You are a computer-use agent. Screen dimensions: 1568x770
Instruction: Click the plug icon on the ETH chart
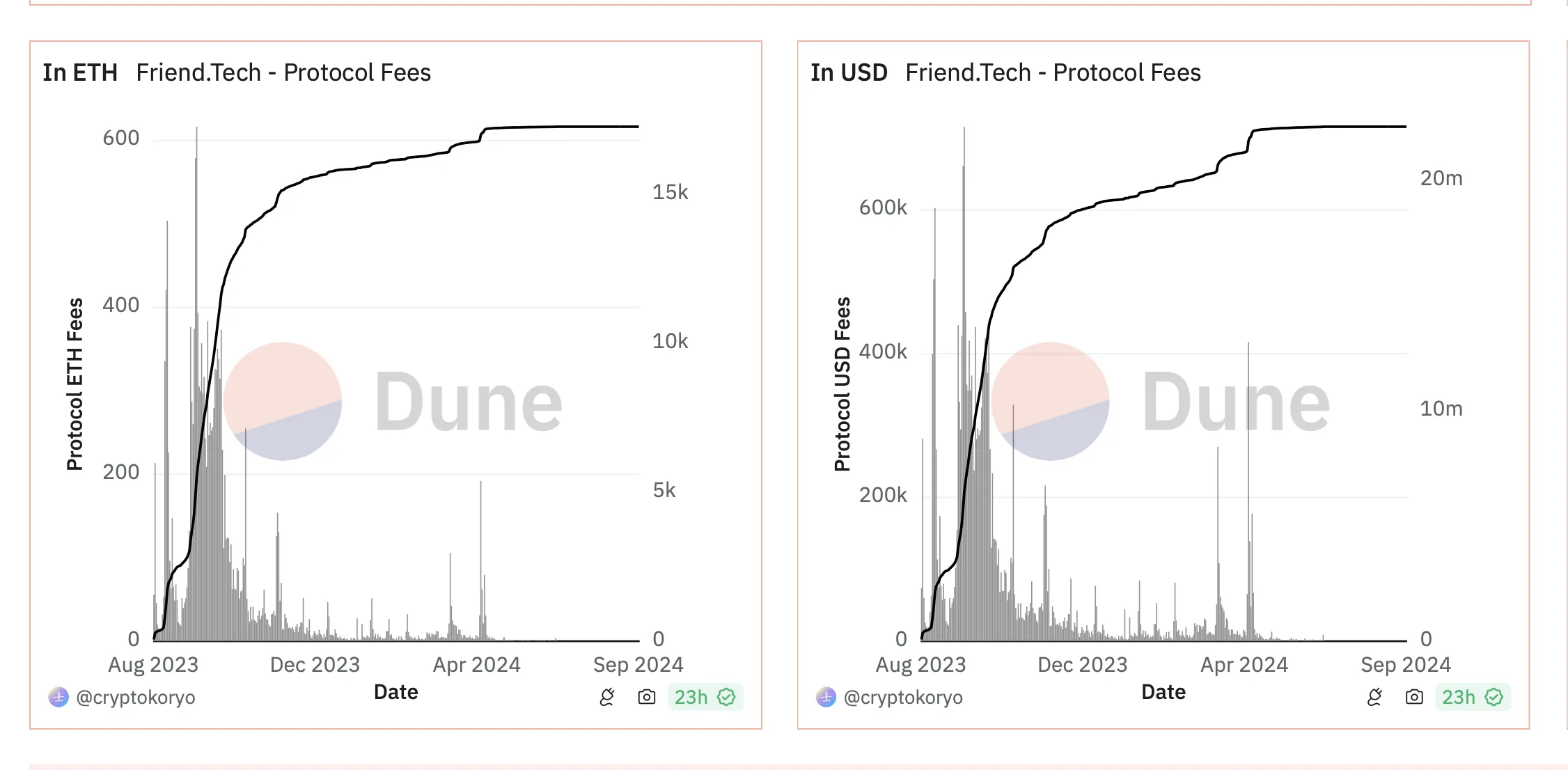point(607,697)
